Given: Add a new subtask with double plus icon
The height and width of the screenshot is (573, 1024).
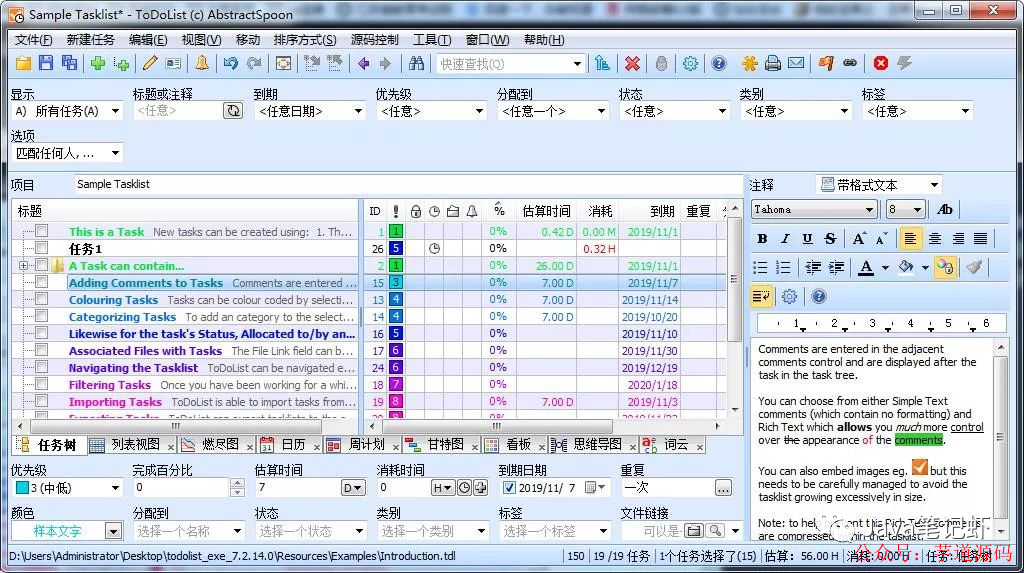Looking at the screenshot, I should click(121, 63).
